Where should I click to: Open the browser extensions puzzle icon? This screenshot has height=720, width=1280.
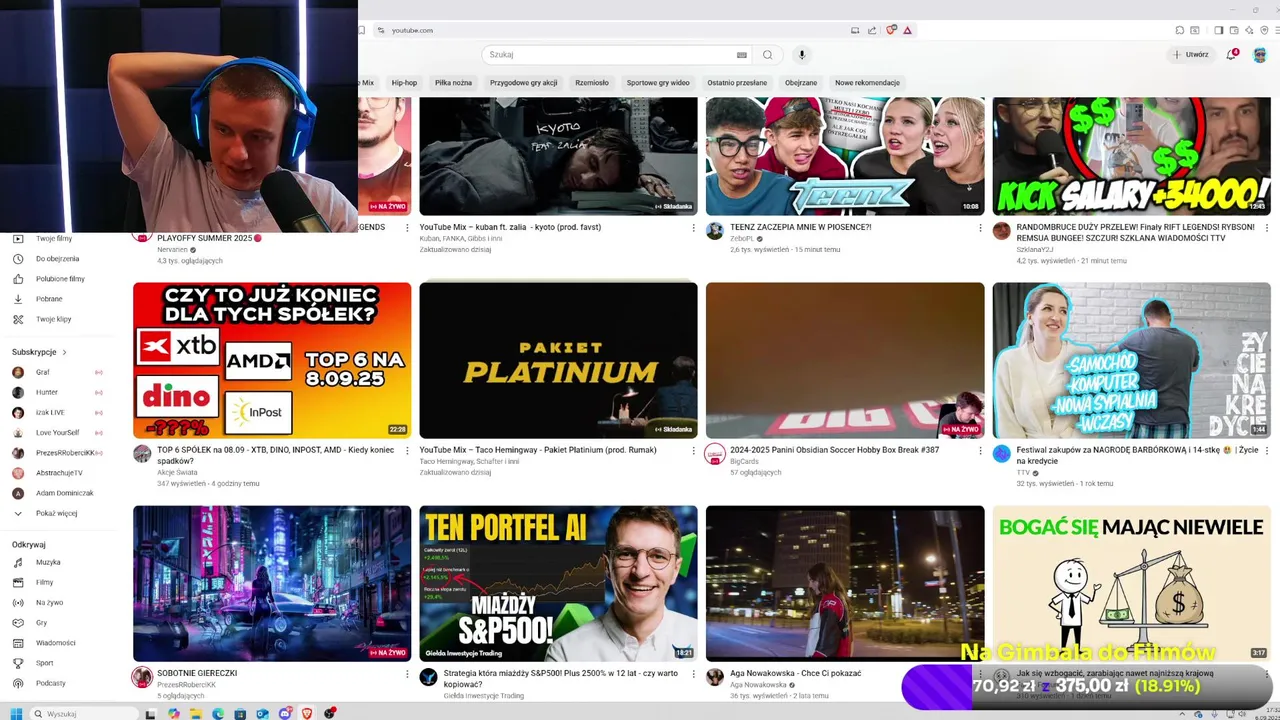(x=1180, y=30)
